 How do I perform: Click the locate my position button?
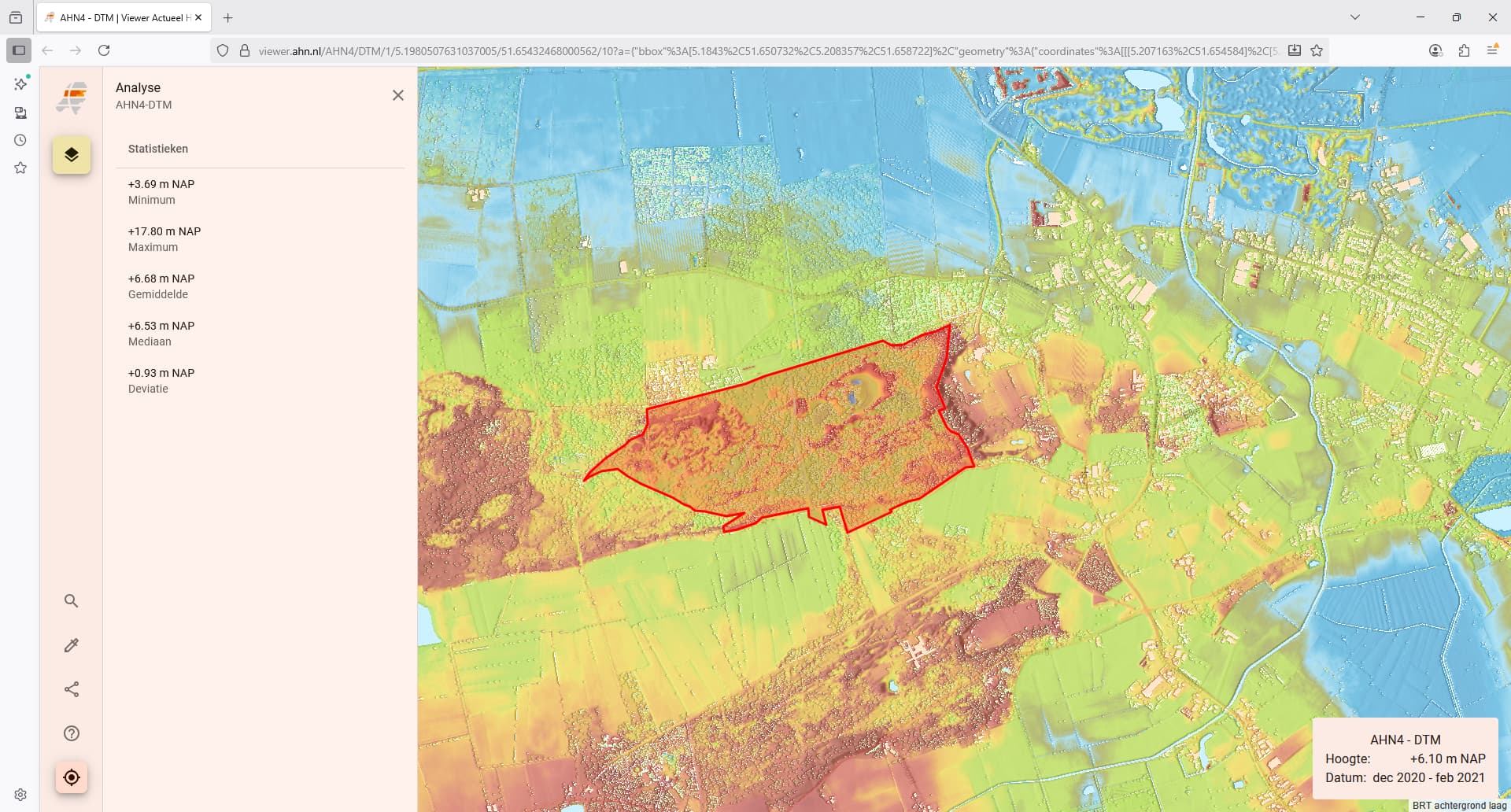[72, 777]
